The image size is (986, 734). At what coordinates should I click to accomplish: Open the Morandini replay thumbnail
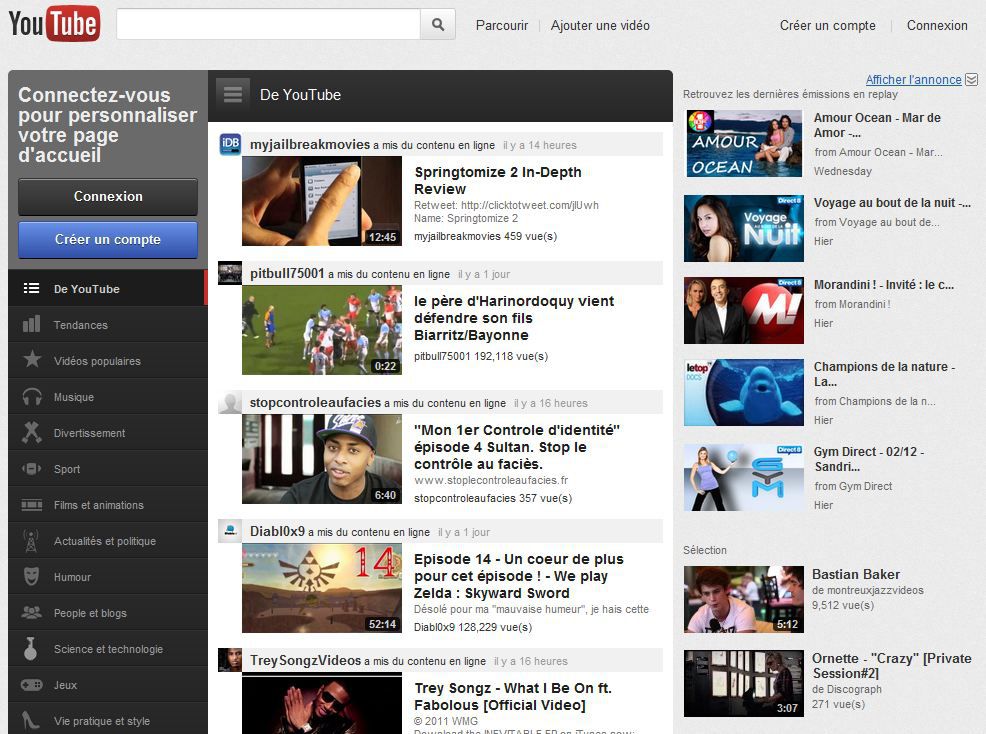coord(744,310)
